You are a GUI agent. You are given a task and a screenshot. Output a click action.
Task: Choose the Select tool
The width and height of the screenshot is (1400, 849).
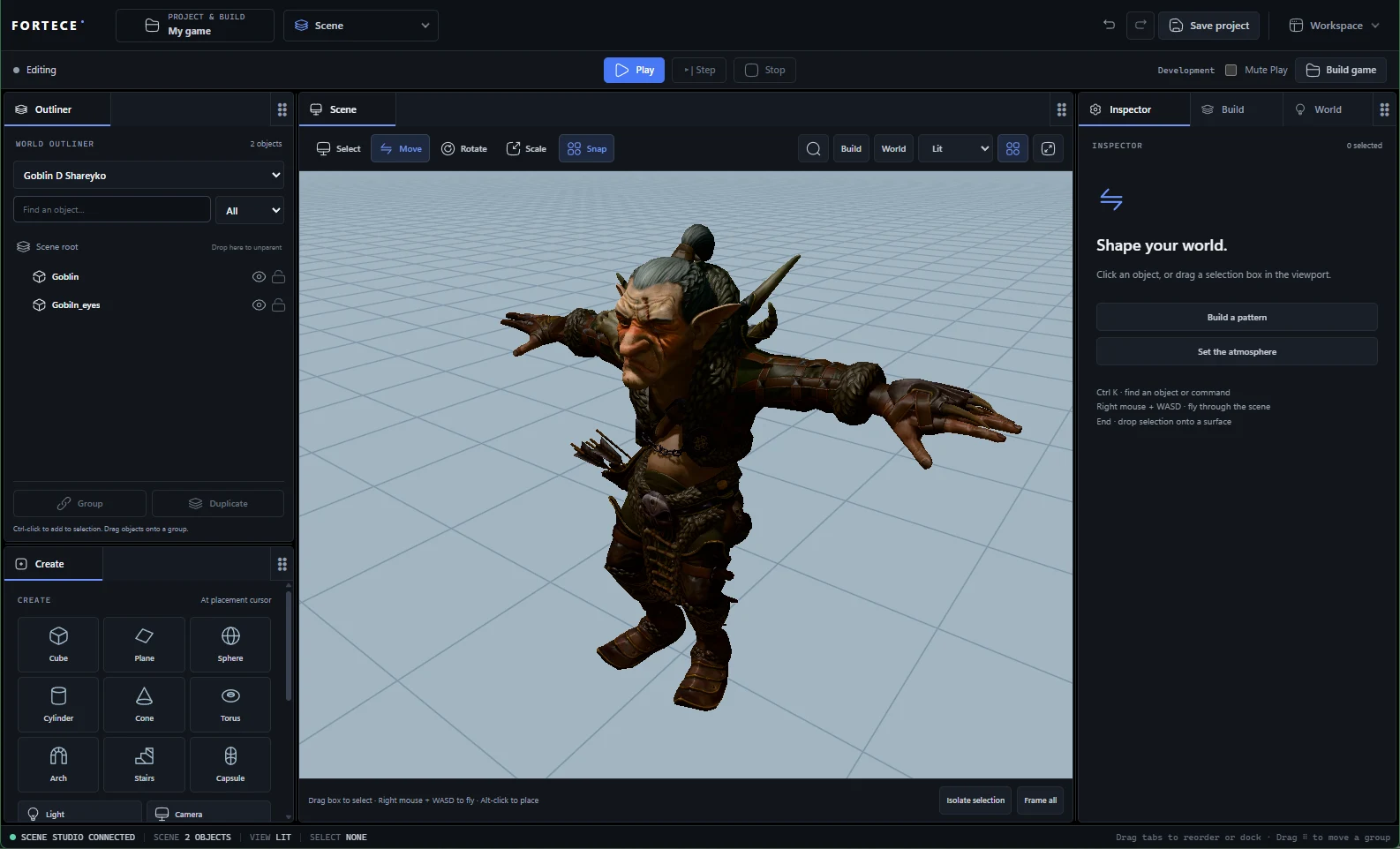click(338, 148)
